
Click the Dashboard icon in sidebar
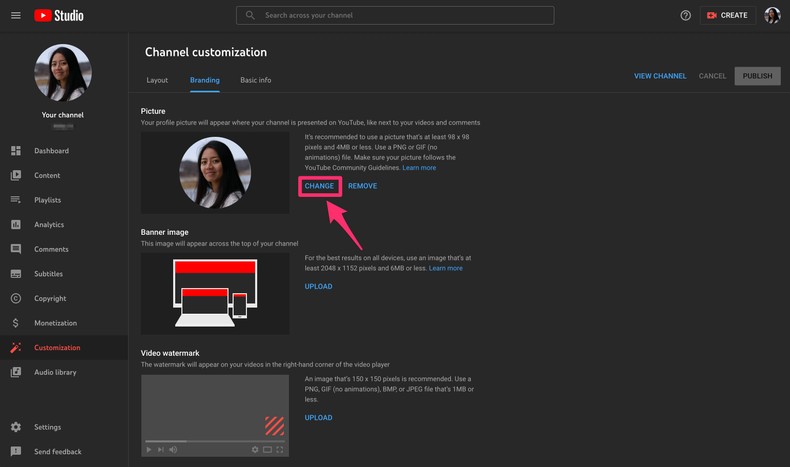click(x=15, y=151)
